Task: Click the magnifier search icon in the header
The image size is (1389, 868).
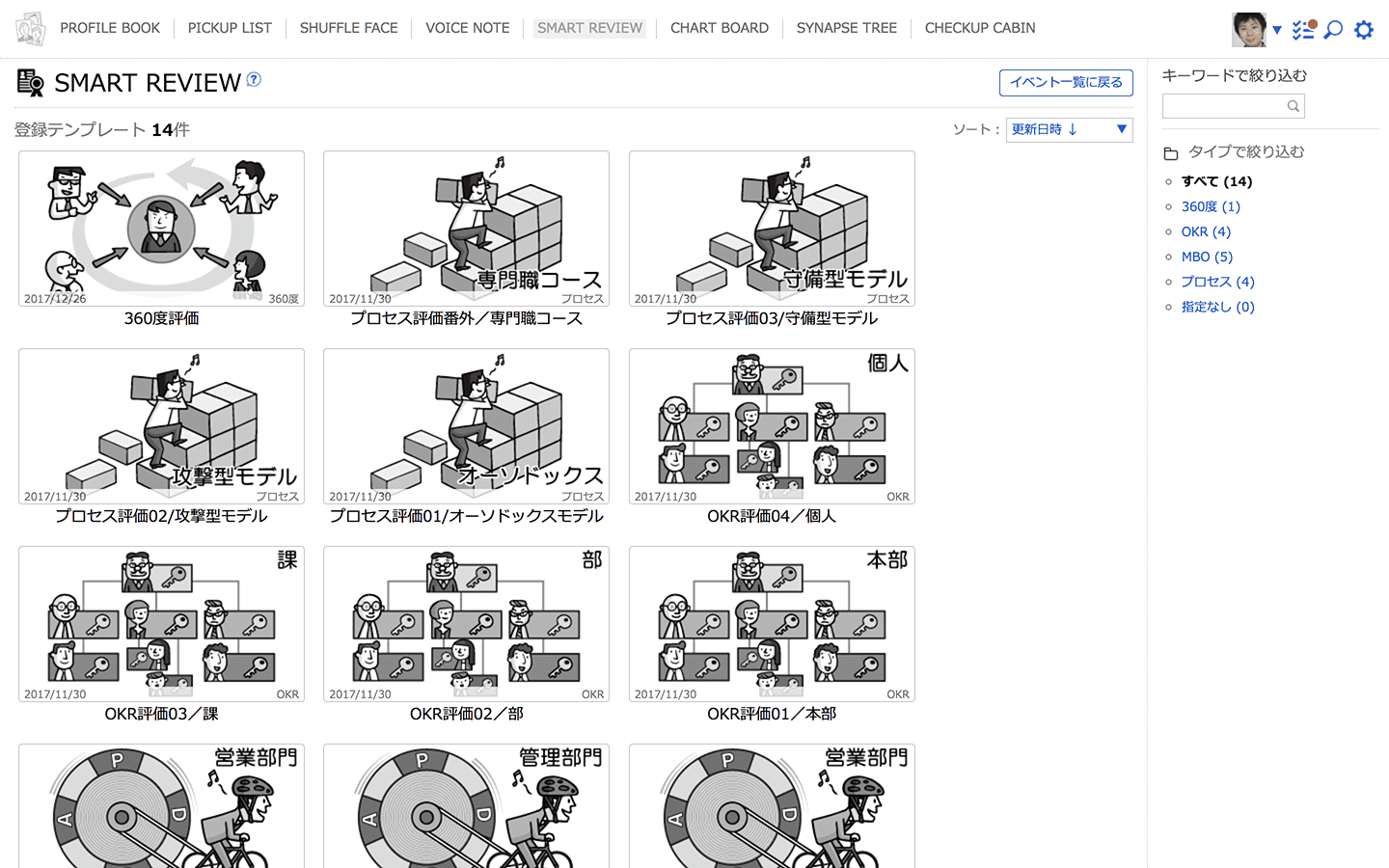Action: (x=1333, y=30)
